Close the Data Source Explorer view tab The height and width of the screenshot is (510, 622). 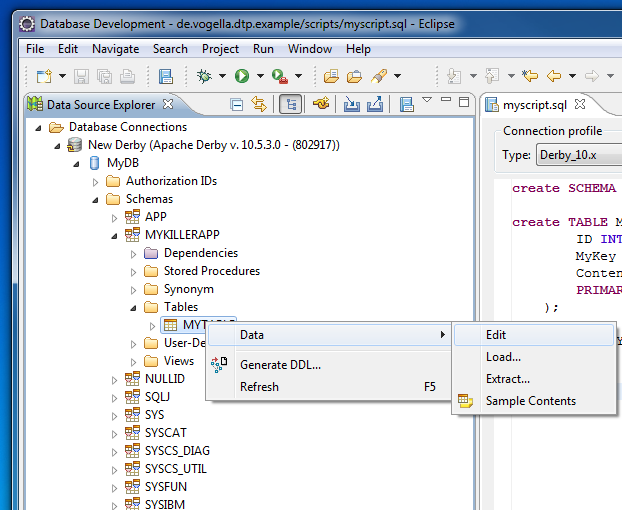(168, 104)
